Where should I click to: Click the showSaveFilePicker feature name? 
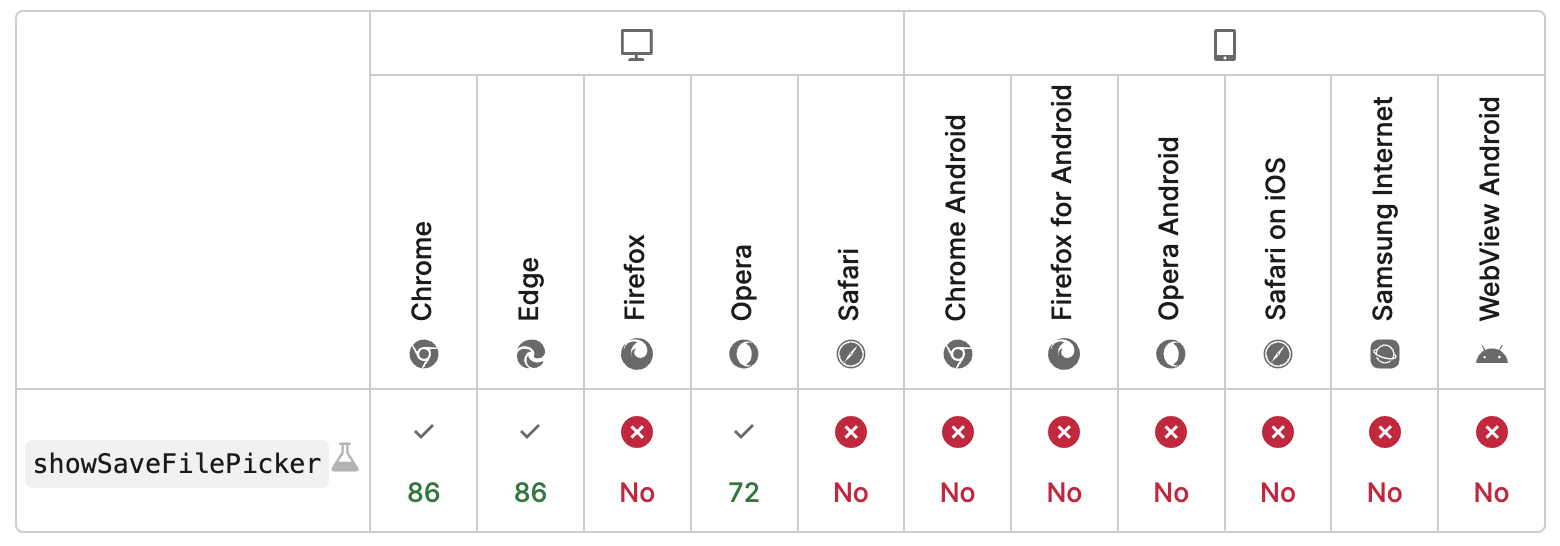coord(177,464)
